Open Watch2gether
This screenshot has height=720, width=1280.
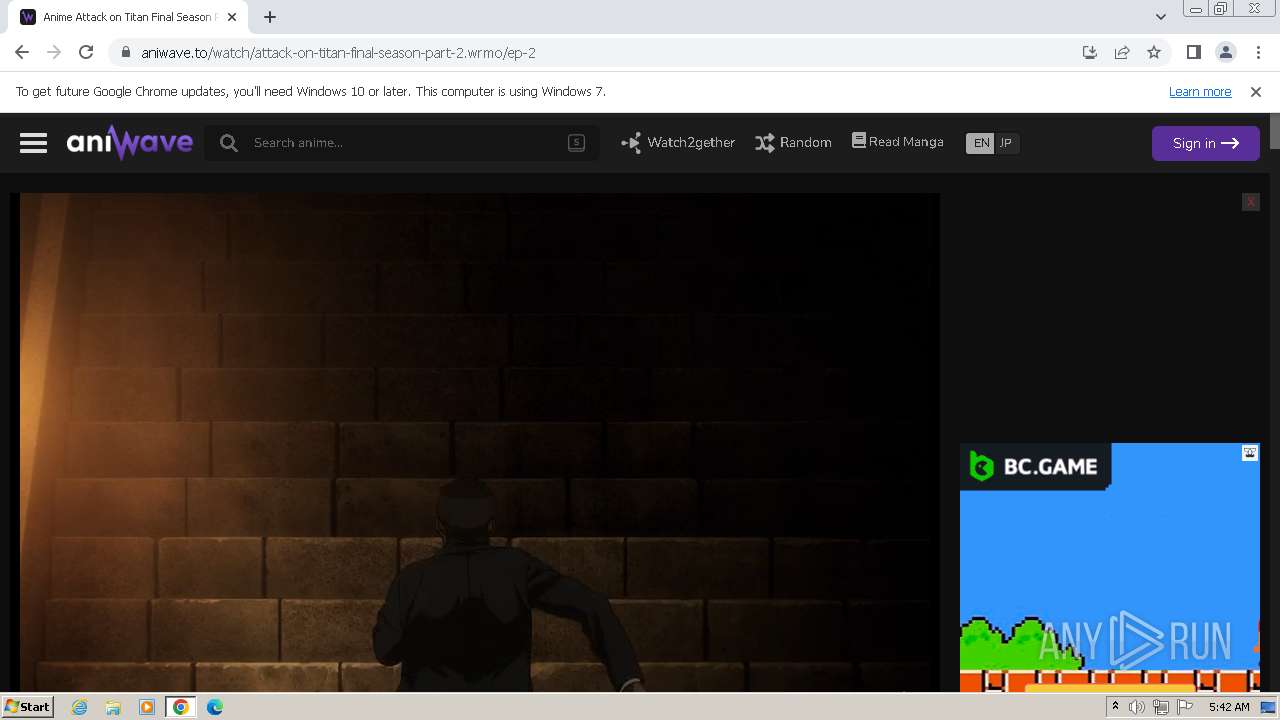click(678, 143)
